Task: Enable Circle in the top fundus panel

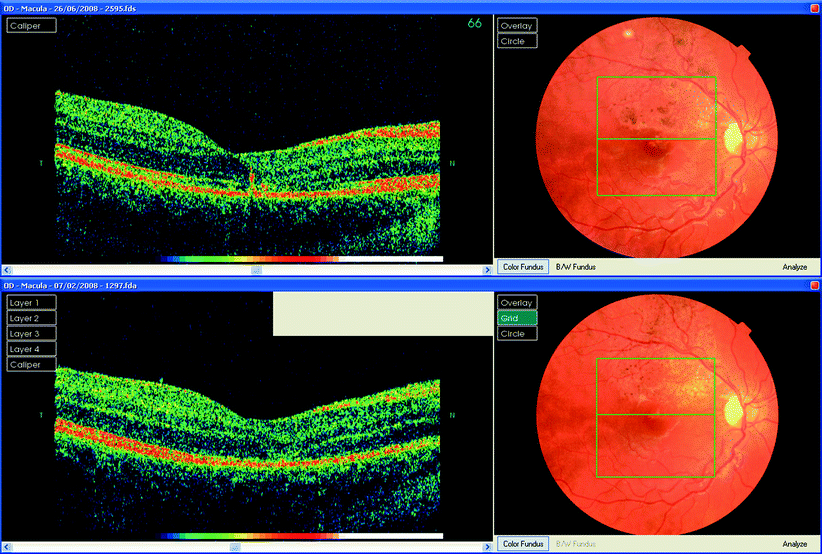Action: click(x=517, y=41)
